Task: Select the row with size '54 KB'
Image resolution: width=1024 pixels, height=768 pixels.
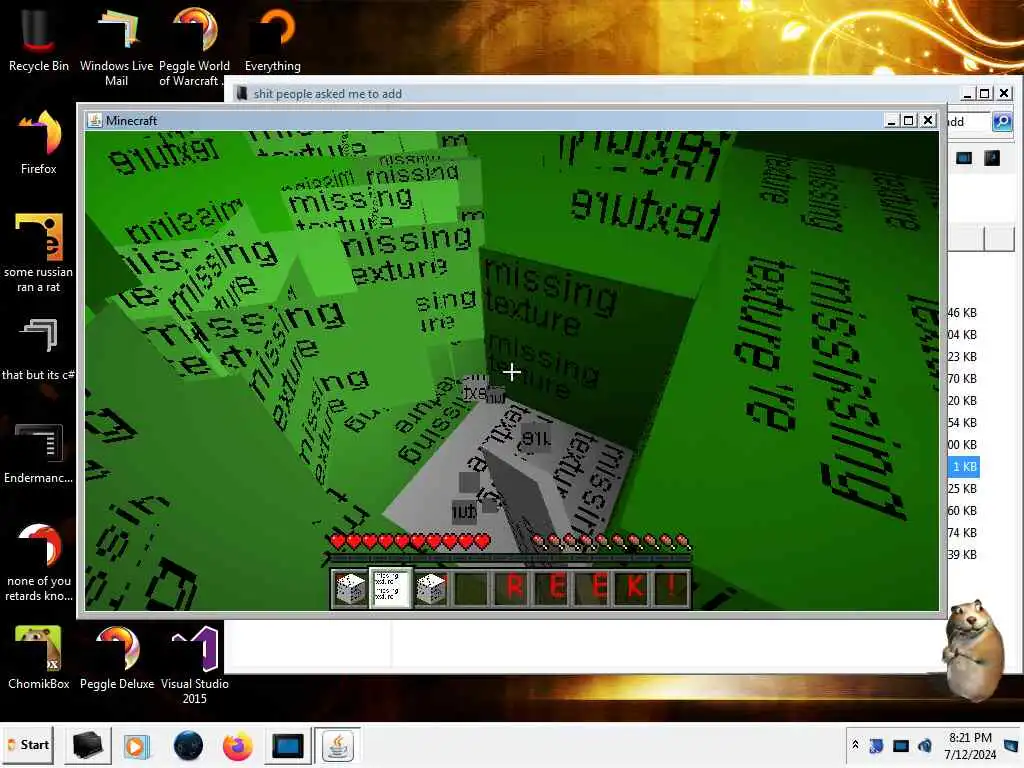Action: pos(963,423)
